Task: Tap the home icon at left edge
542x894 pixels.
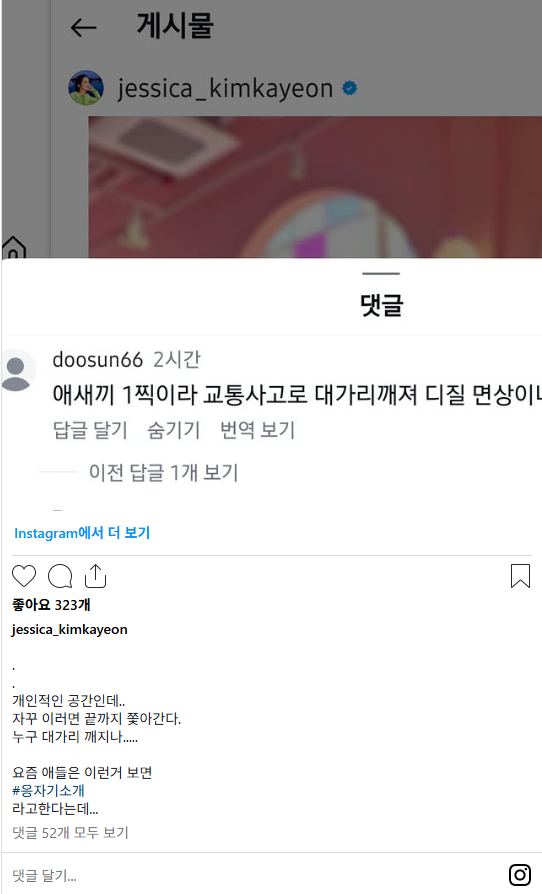Action: pos(14,247)
